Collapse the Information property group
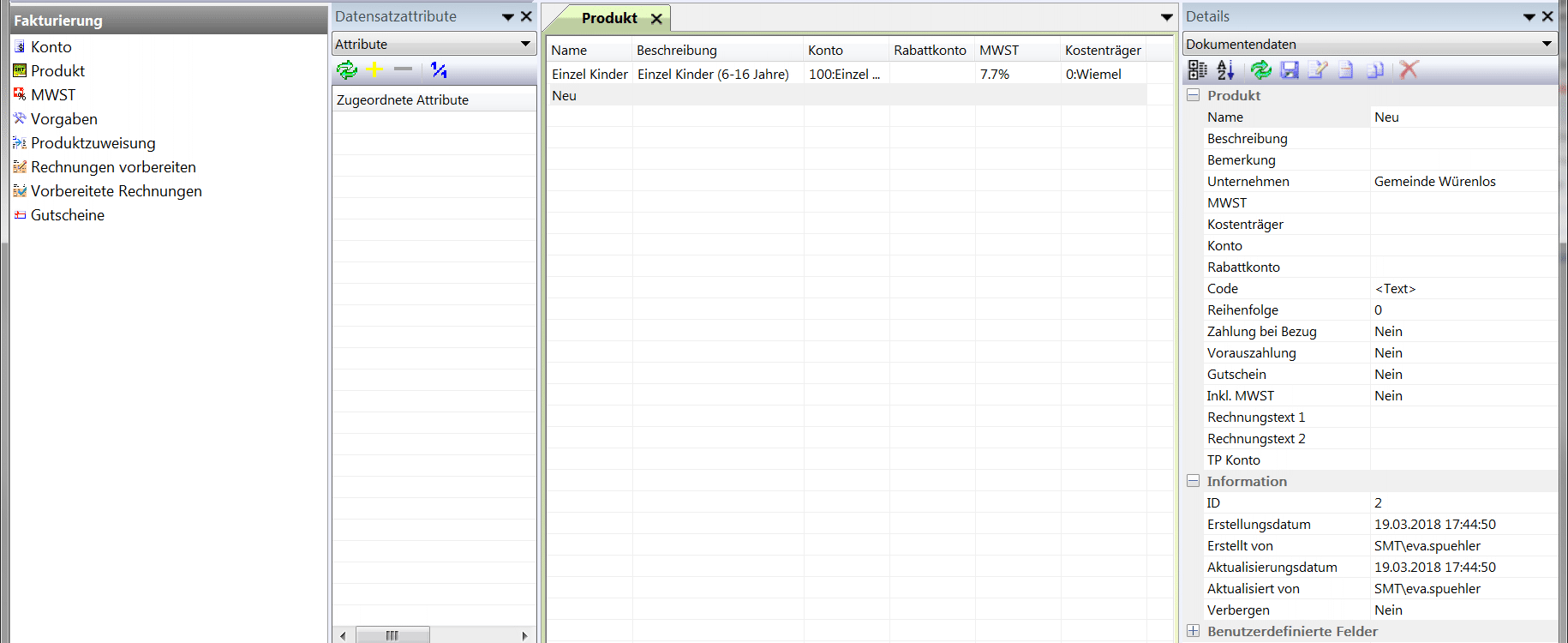1568x643 pixels. click(1193, 481)
